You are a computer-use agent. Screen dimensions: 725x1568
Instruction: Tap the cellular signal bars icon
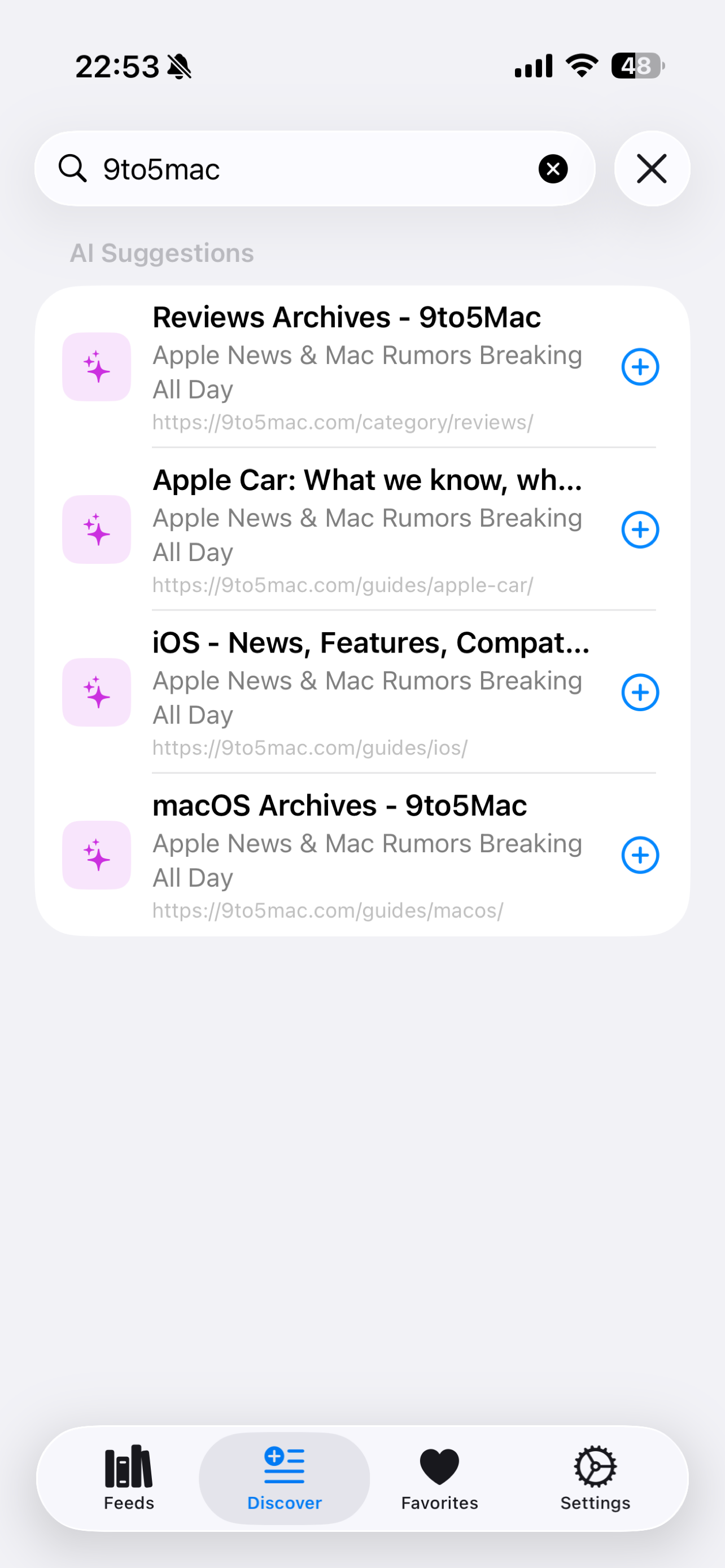pos(533,65)
